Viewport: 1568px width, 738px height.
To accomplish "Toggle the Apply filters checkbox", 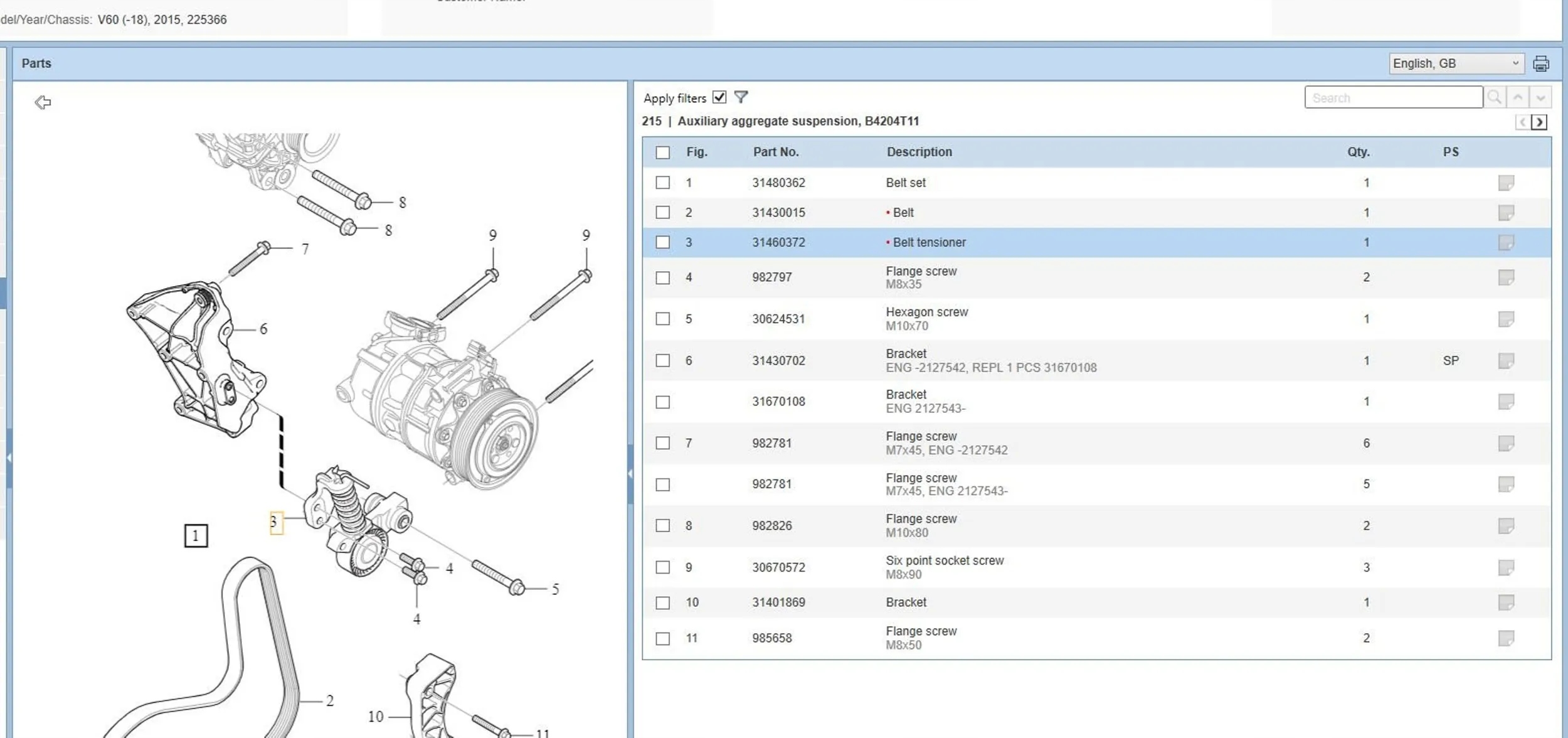I will (719, 97).
